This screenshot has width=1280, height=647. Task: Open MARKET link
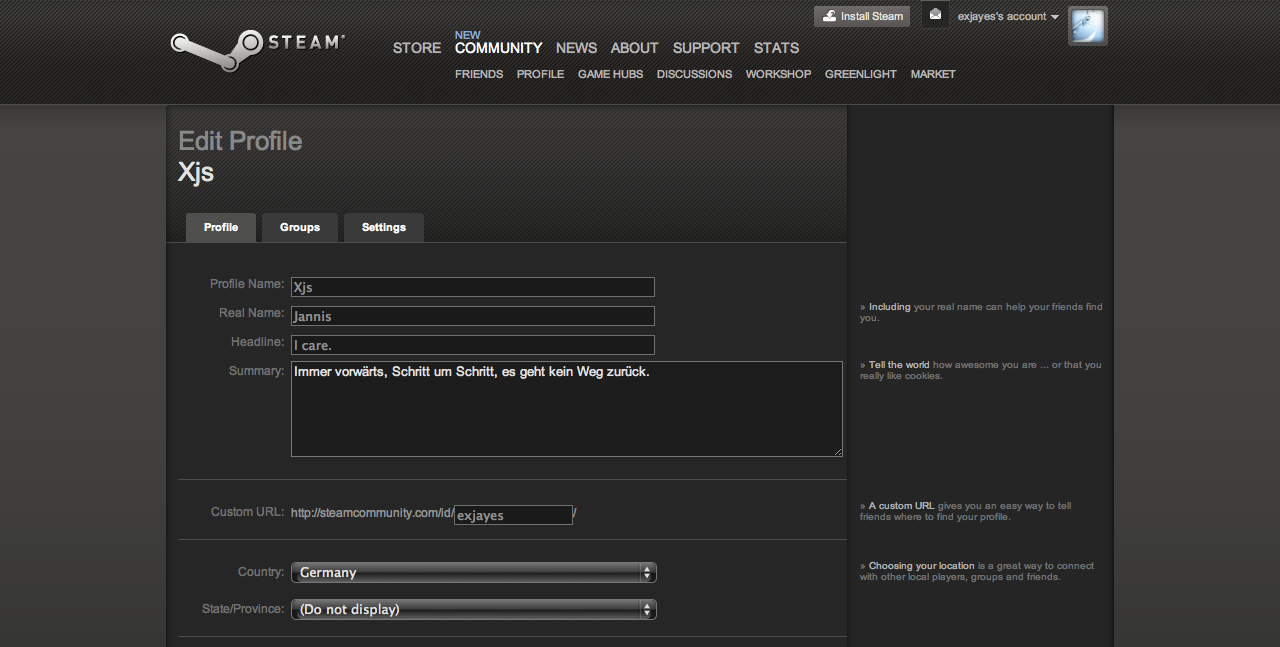pyautogui.click(x=933, y=74)
